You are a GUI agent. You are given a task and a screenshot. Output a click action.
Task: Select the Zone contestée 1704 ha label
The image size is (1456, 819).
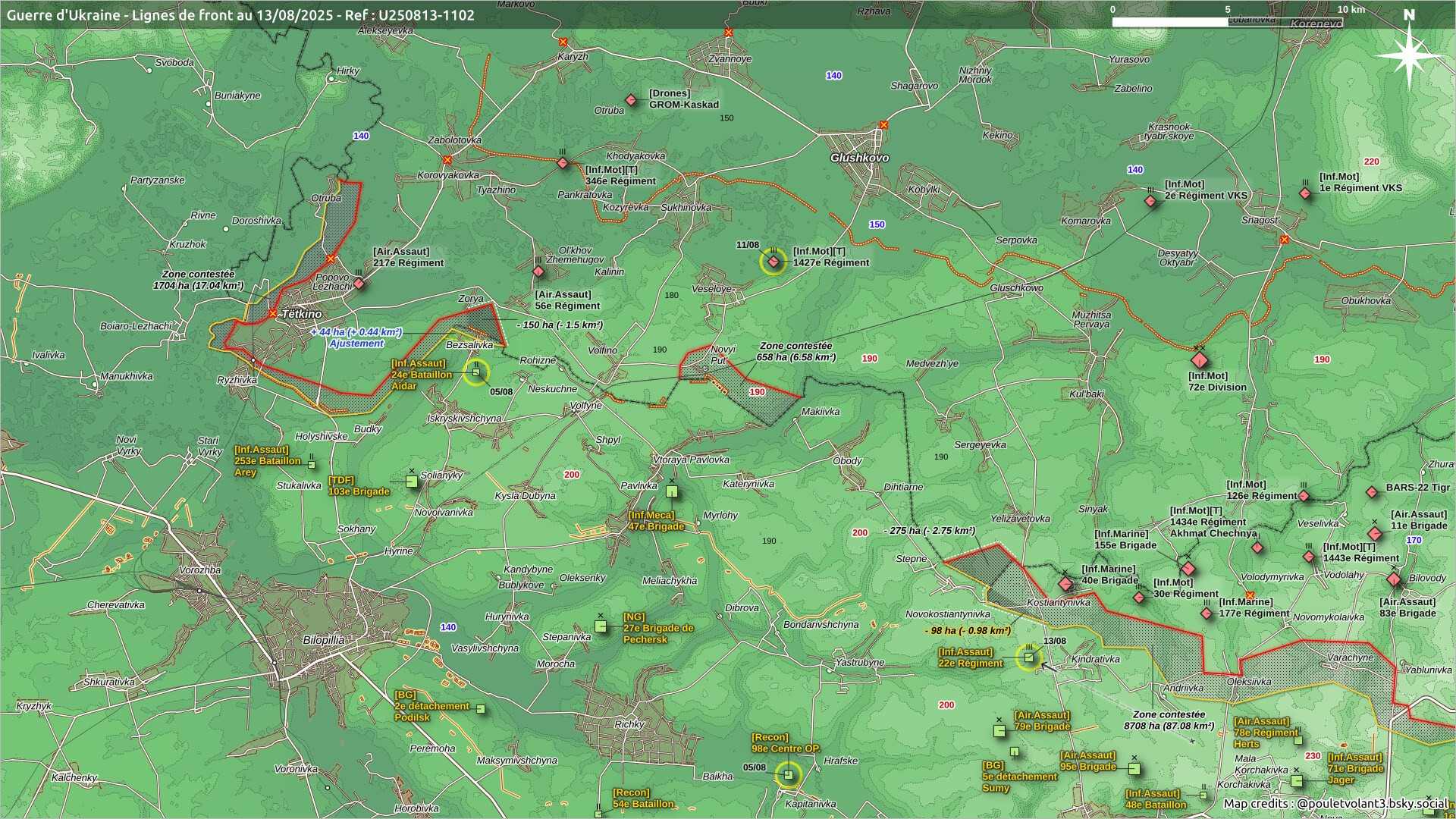[x=198, y=280]
